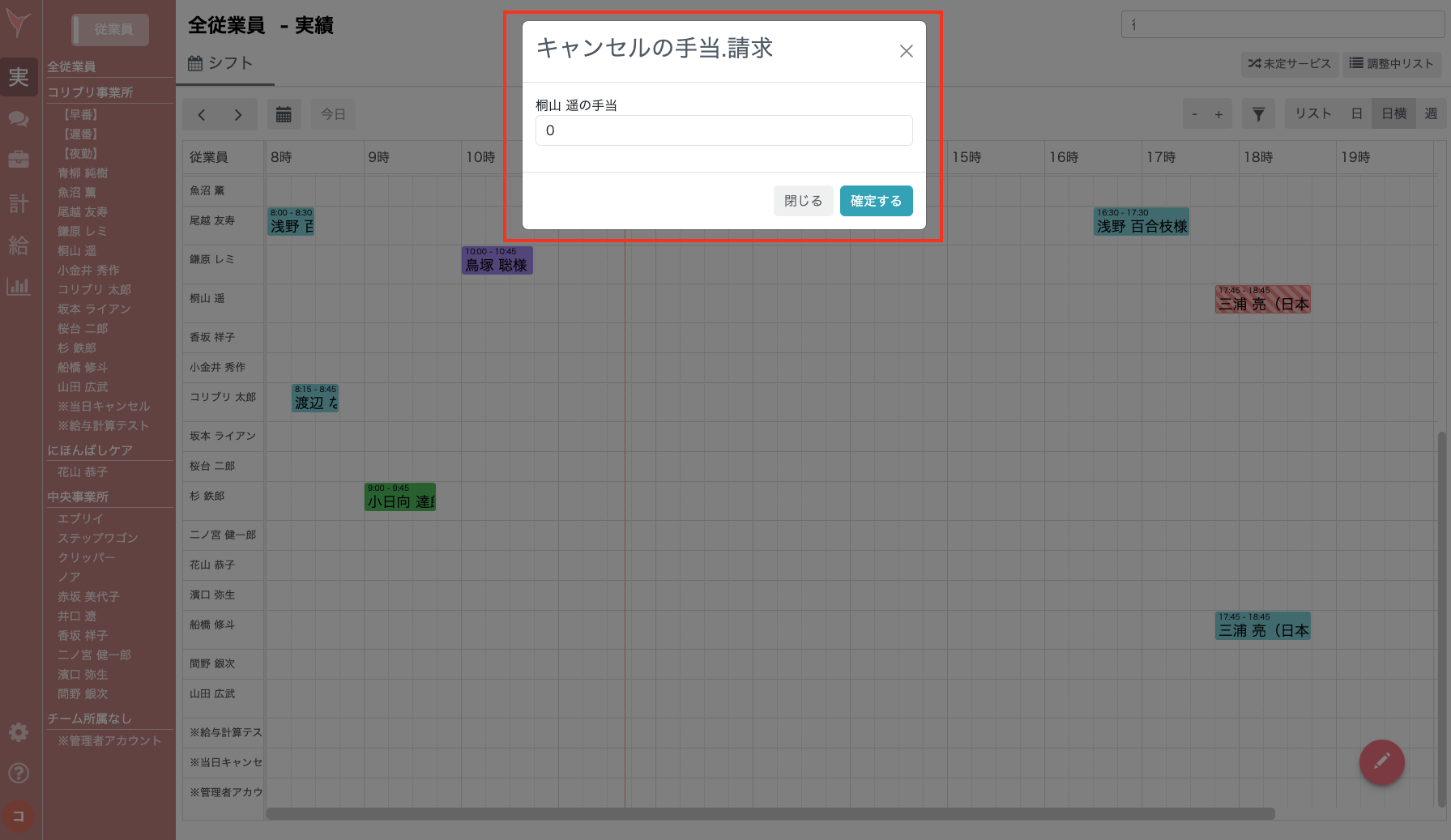Switch to the 日 view
Screen dimensions: 1451x840
(1356, 113)
